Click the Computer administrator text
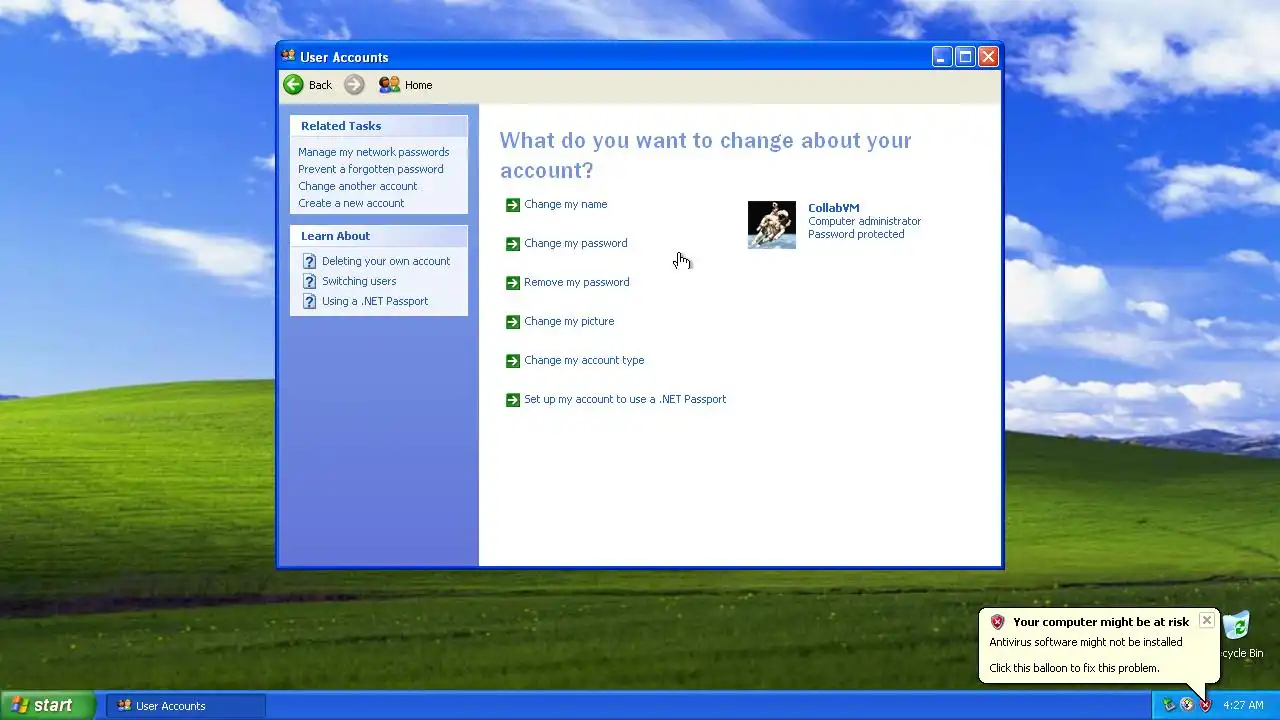The width and height of the screenshot is (1280, 720). pyautogui.click(x=865, y=221)
